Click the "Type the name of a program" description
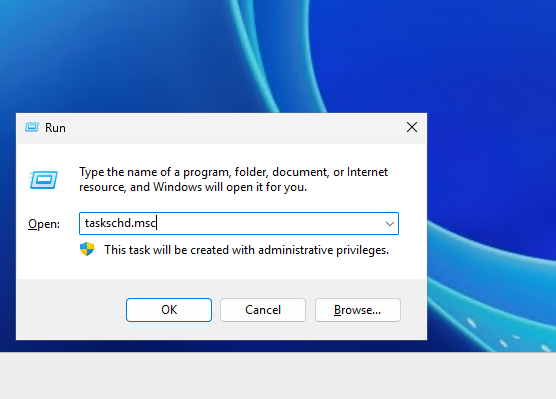 tap(233, 179)
